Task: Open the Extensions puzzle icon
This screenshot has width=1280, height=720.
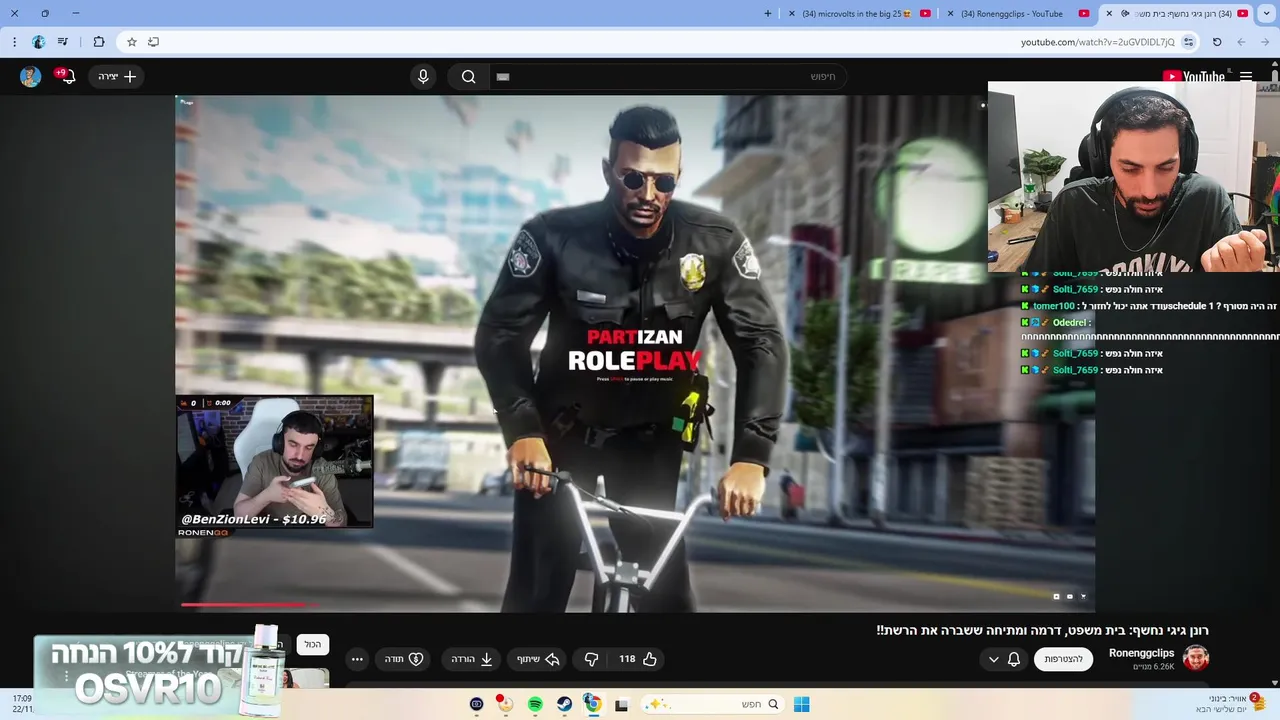Action: [x=98, y=42]
